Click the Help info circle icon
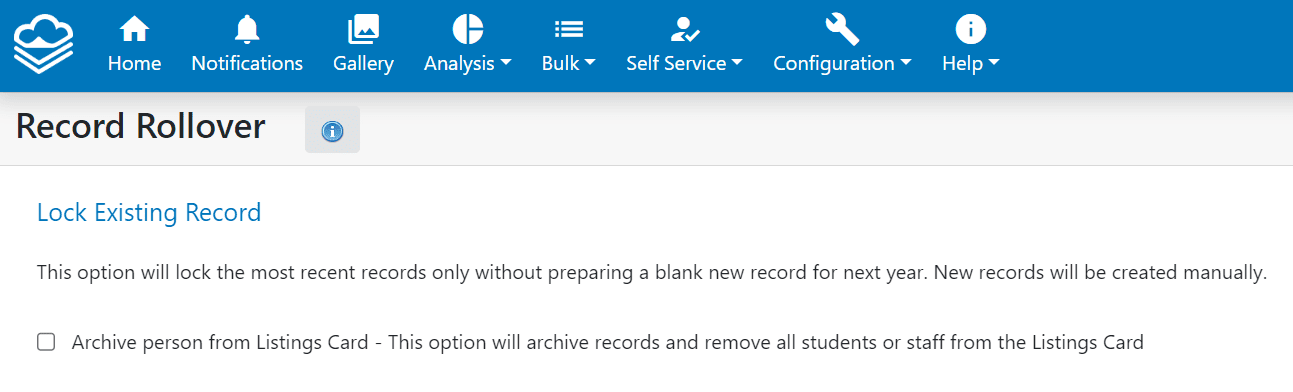This screenshot has width=1293, height=392. (971, 29)
